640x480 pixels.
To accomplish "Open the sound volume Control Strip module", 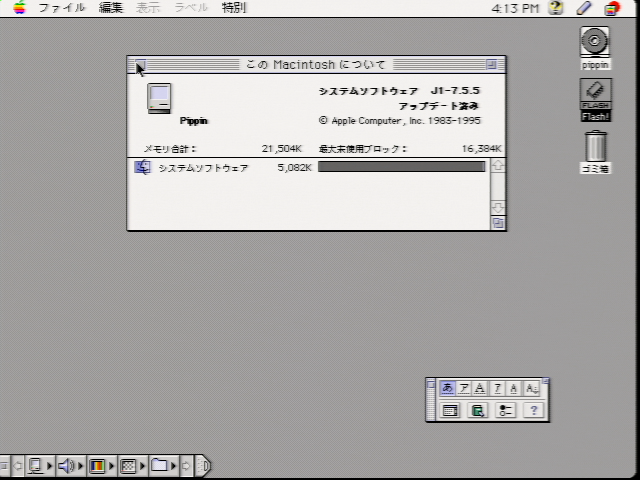I will click(70, 466).
